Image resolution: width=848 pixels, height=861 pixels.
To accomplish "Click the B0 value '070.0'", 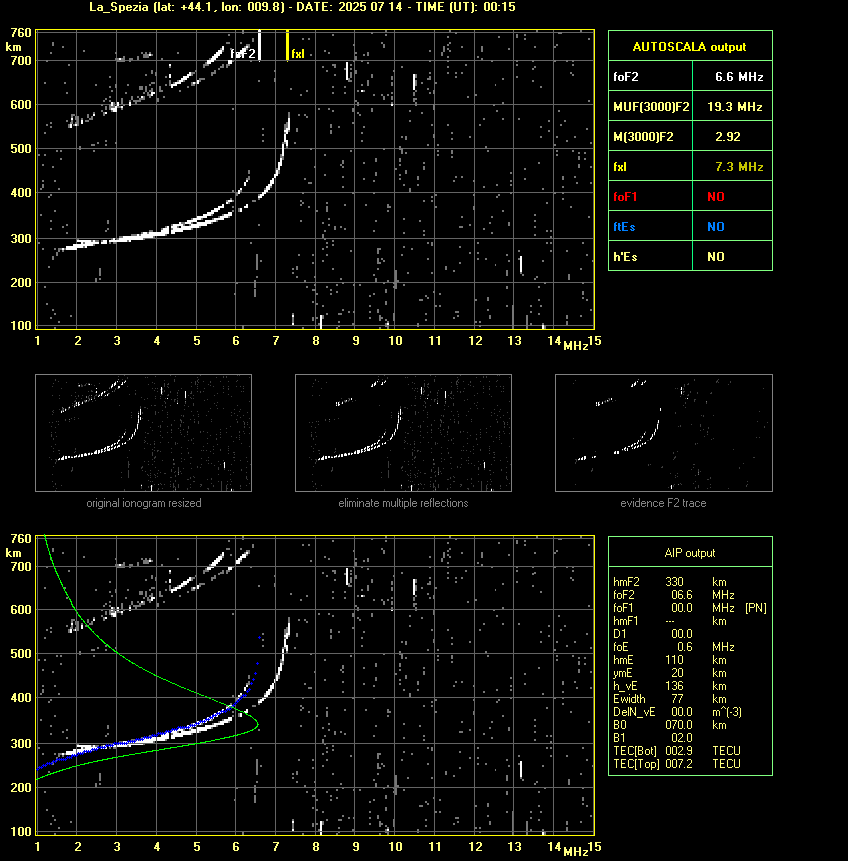I will point(679,725).
